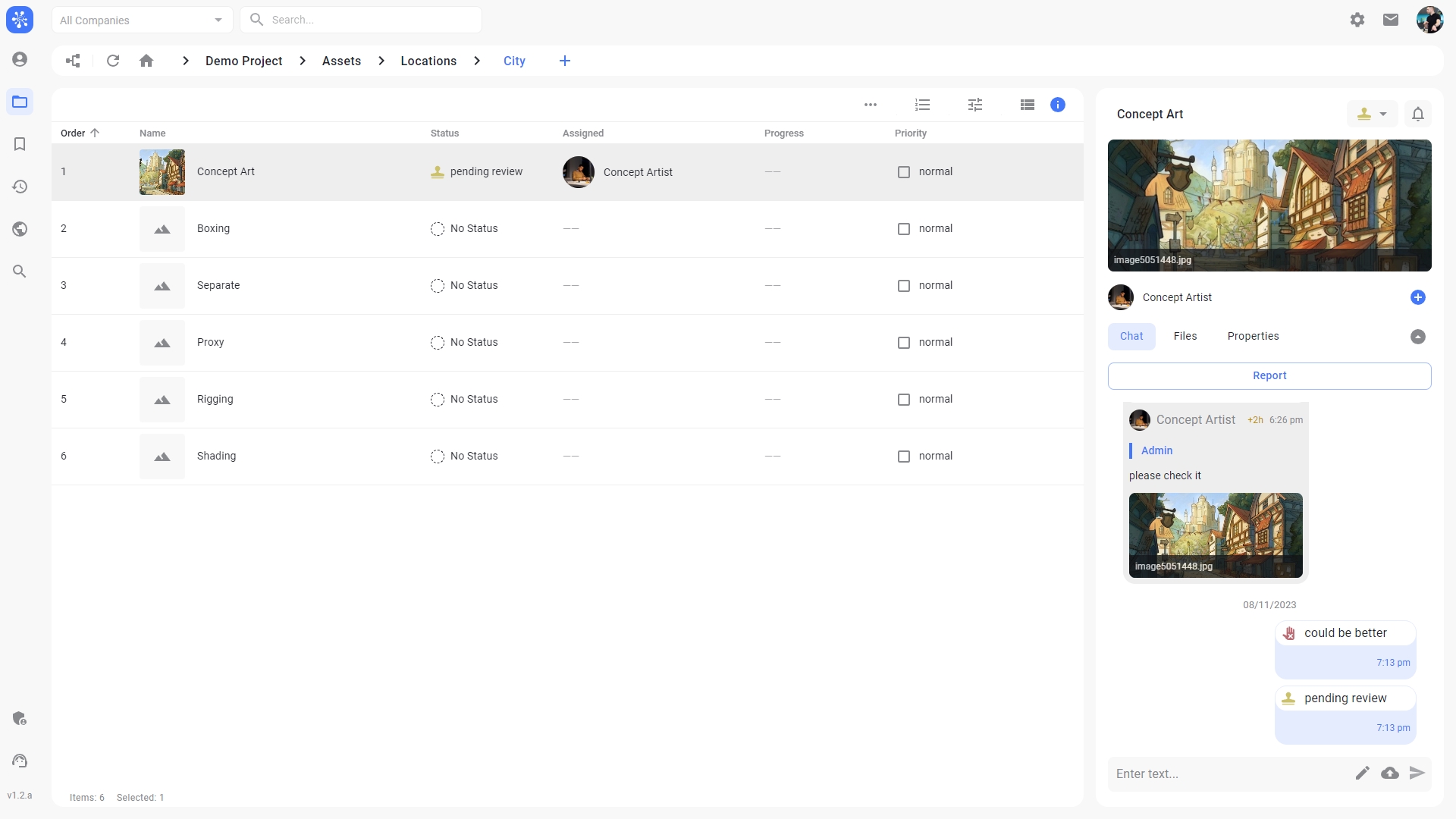Screen dimensions: 1456x819
Task: Select the Shading row name
Action: click(216, 456)
